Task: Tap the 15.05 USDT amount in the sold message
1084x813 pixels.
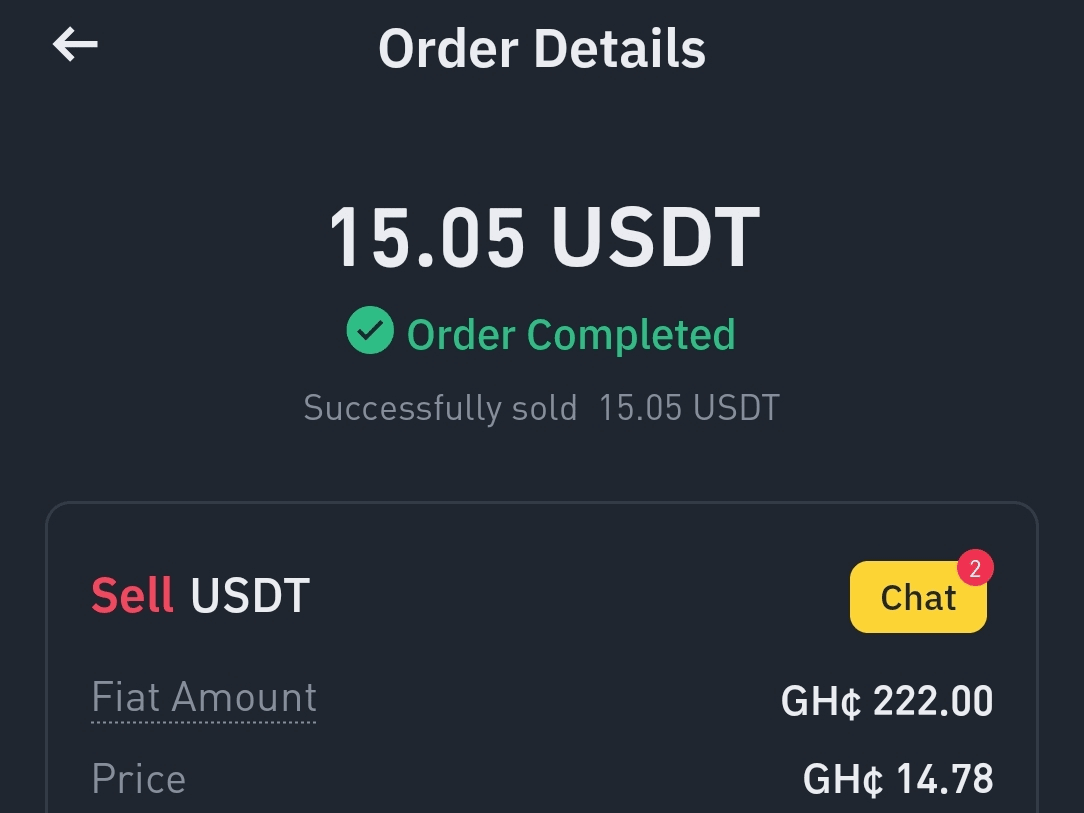Action: click(x=689, y=408)
